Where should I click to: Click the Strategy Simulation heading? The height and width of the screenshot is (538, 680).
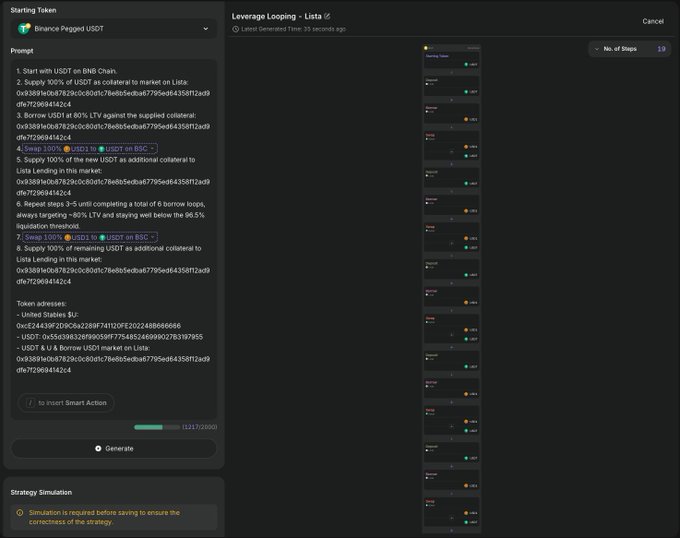(41, 492)
